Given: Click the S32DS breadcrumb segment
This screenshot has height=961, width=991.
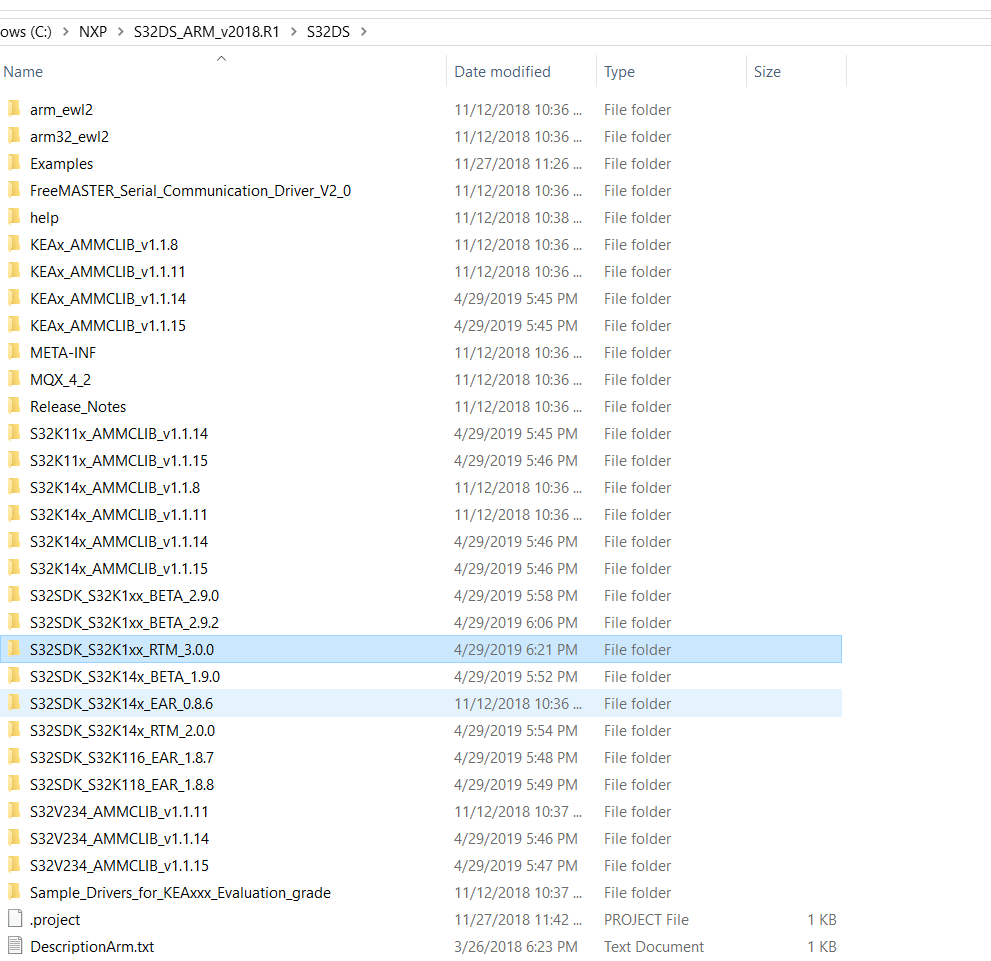Looking at the screenshot, I should click(x=328, y=32).
